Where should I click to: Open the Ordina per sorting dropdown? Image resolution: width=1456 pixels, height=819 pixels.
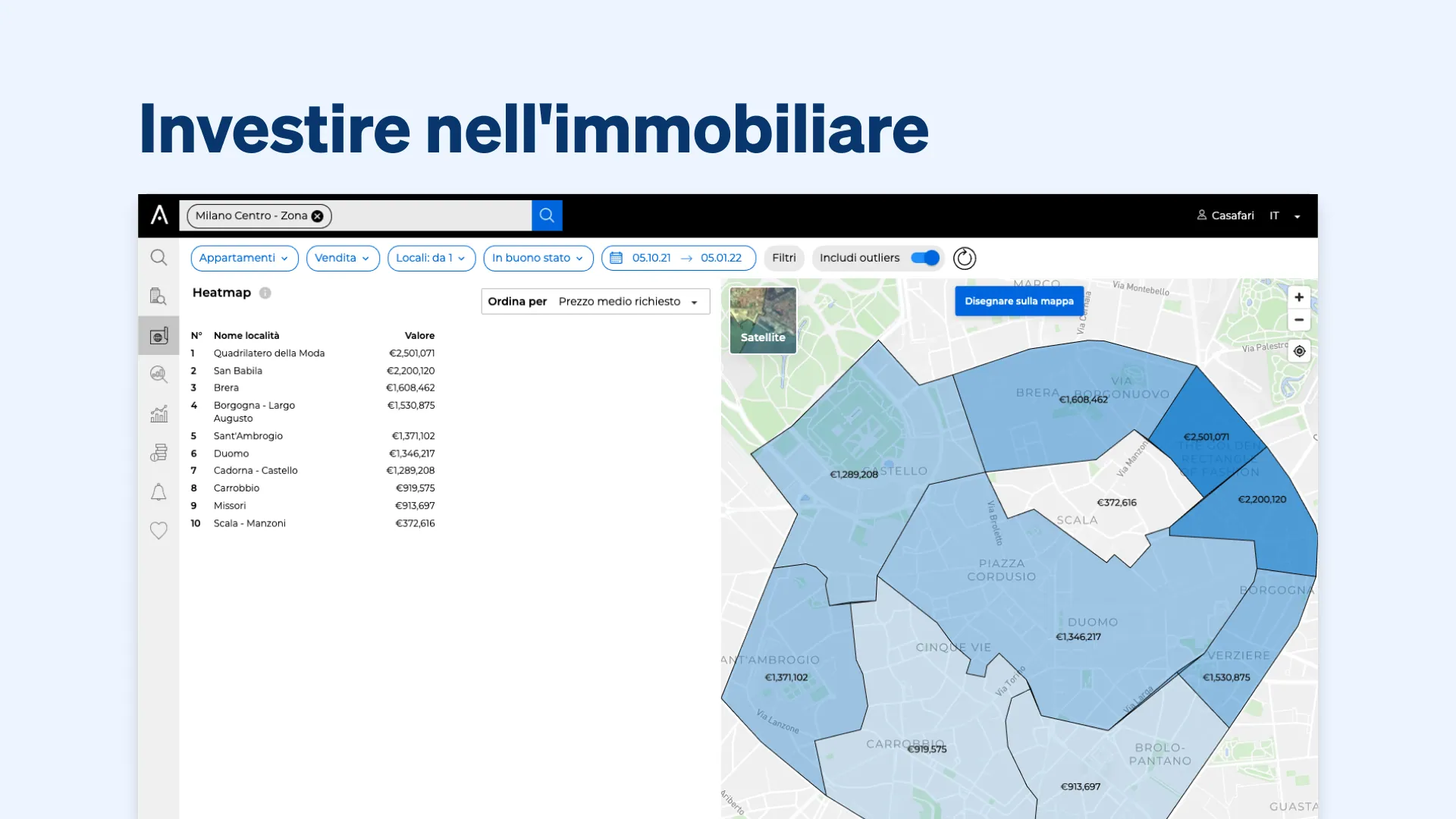coord(596,301)
